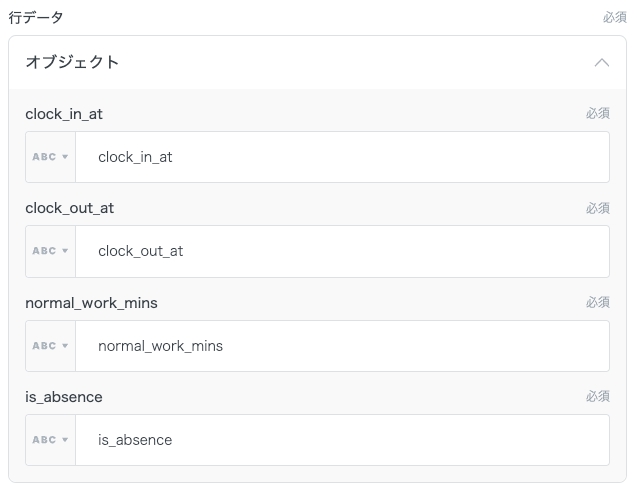
Task: Click into the is_absence value field
Action: pos(342,440)
